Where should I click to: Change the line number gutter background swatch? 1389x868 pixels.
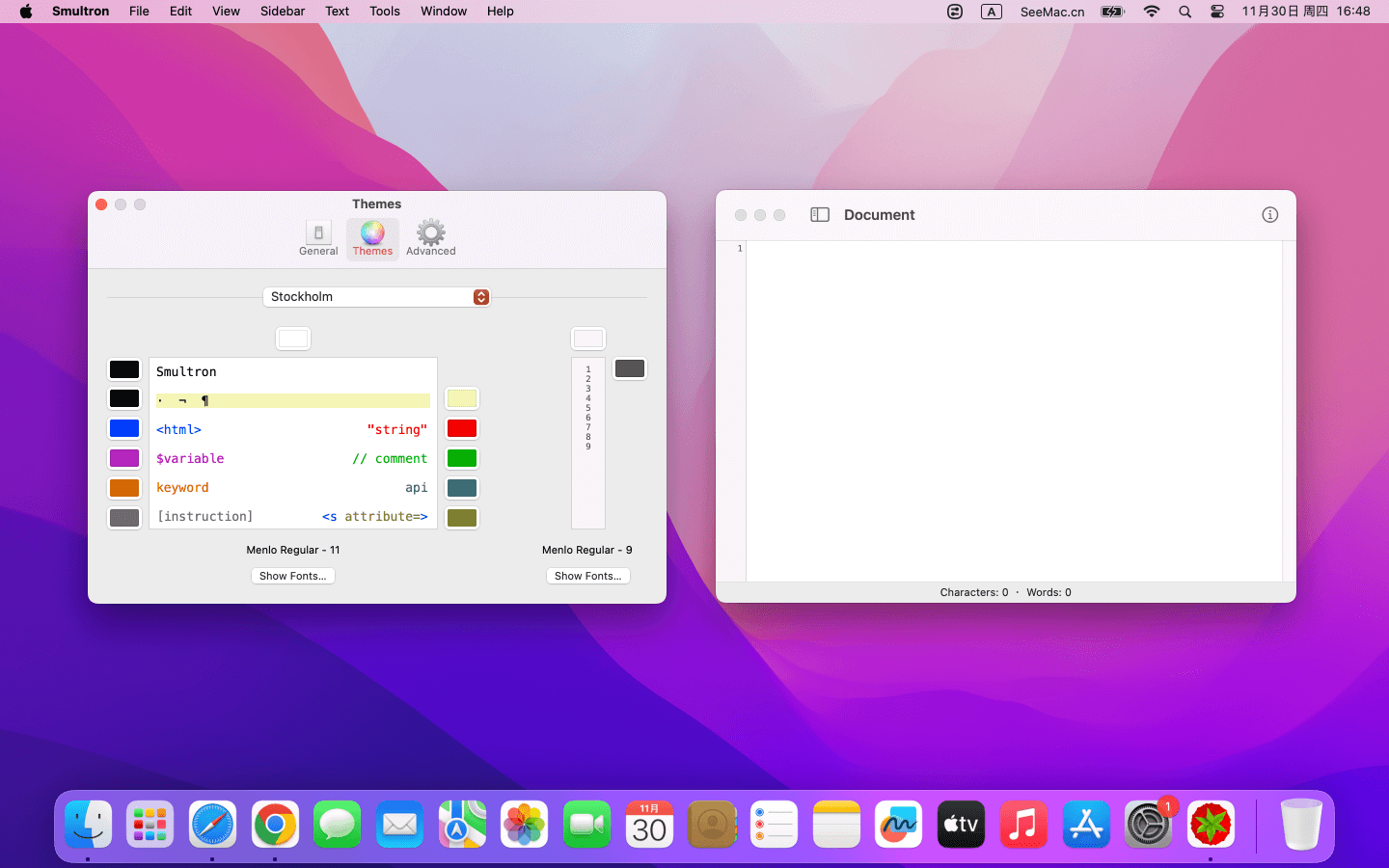pos(588,339)
